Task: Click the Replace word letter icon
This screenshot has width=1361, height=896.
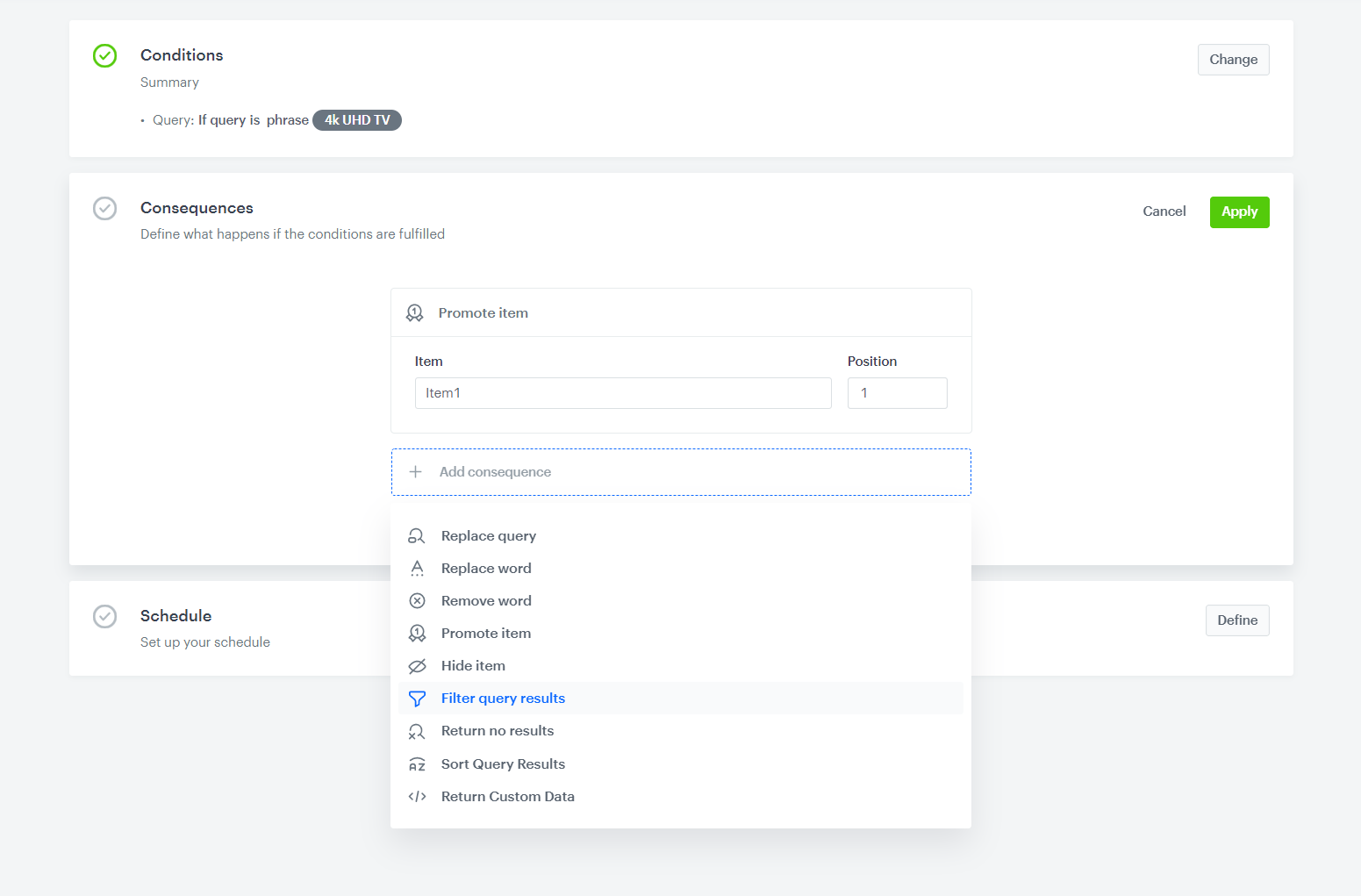Action: point(417,569)
